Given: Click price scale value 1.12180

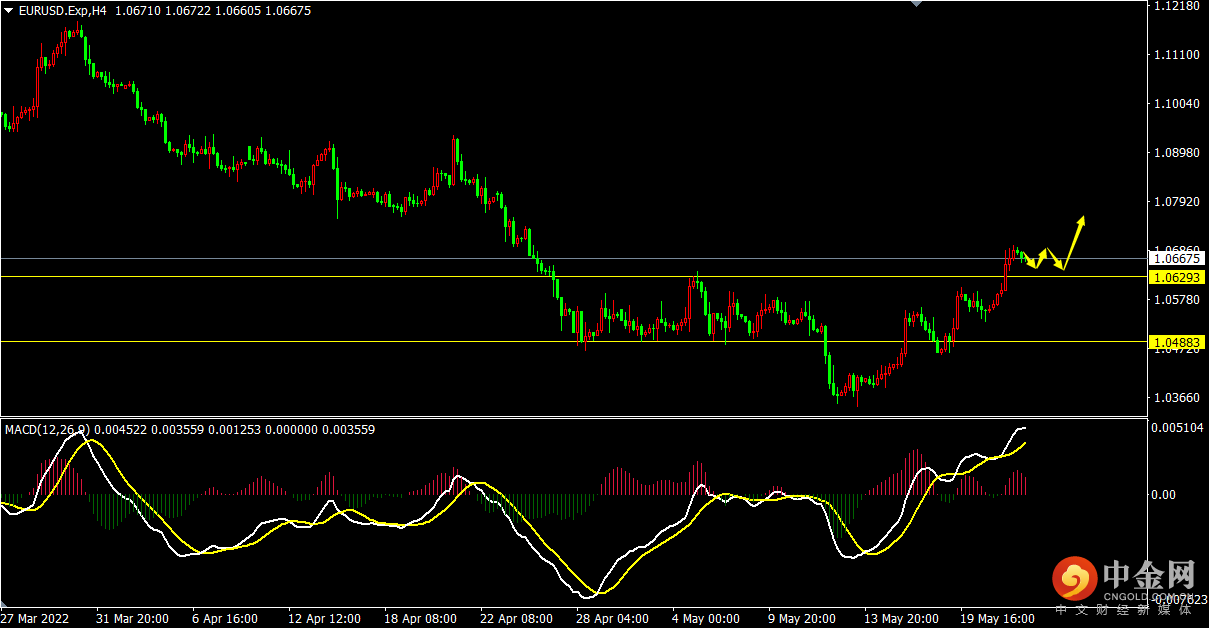Looking at the screenshot, I should [x=1176, y=6].
